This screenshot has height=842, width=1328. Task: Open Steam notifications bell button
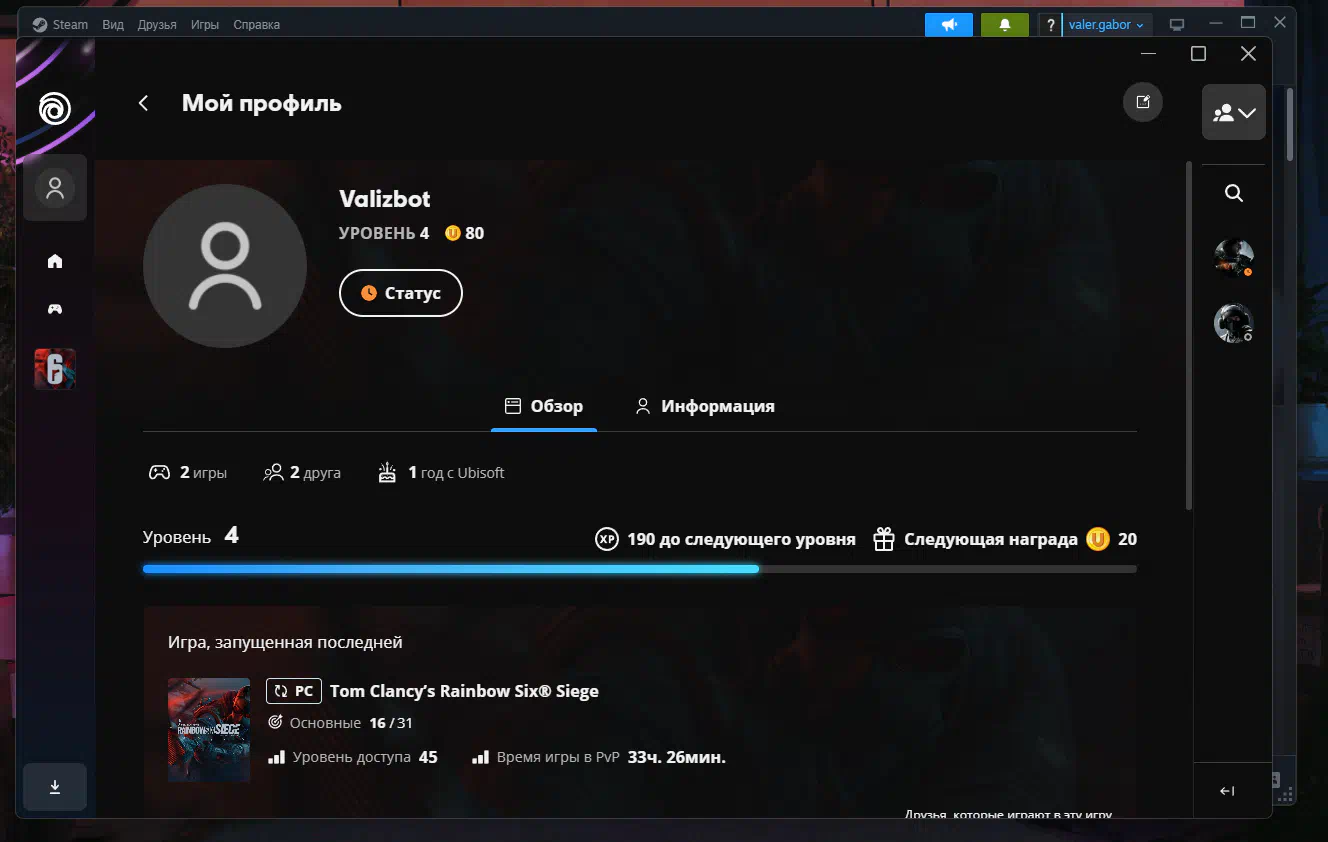coord(1005,25)
